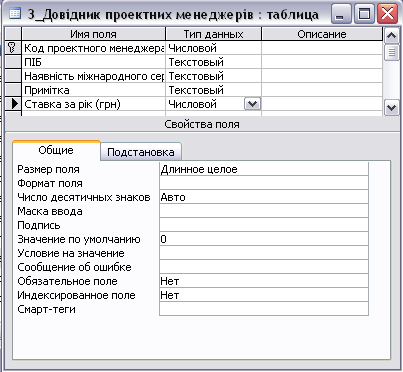Click the description cell of Примітка row

click(322, 90)
